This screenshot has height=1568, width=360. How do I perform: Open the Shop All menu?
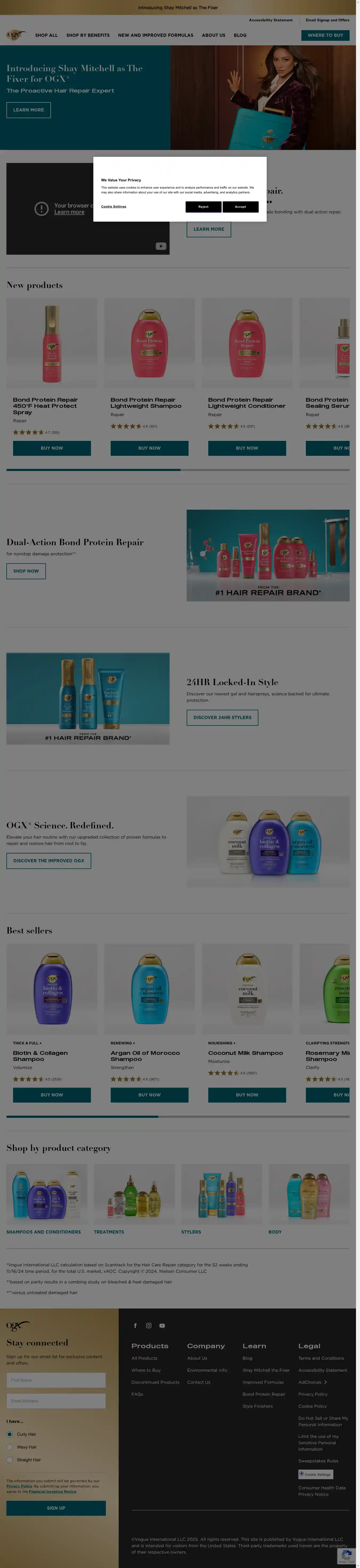46,35
